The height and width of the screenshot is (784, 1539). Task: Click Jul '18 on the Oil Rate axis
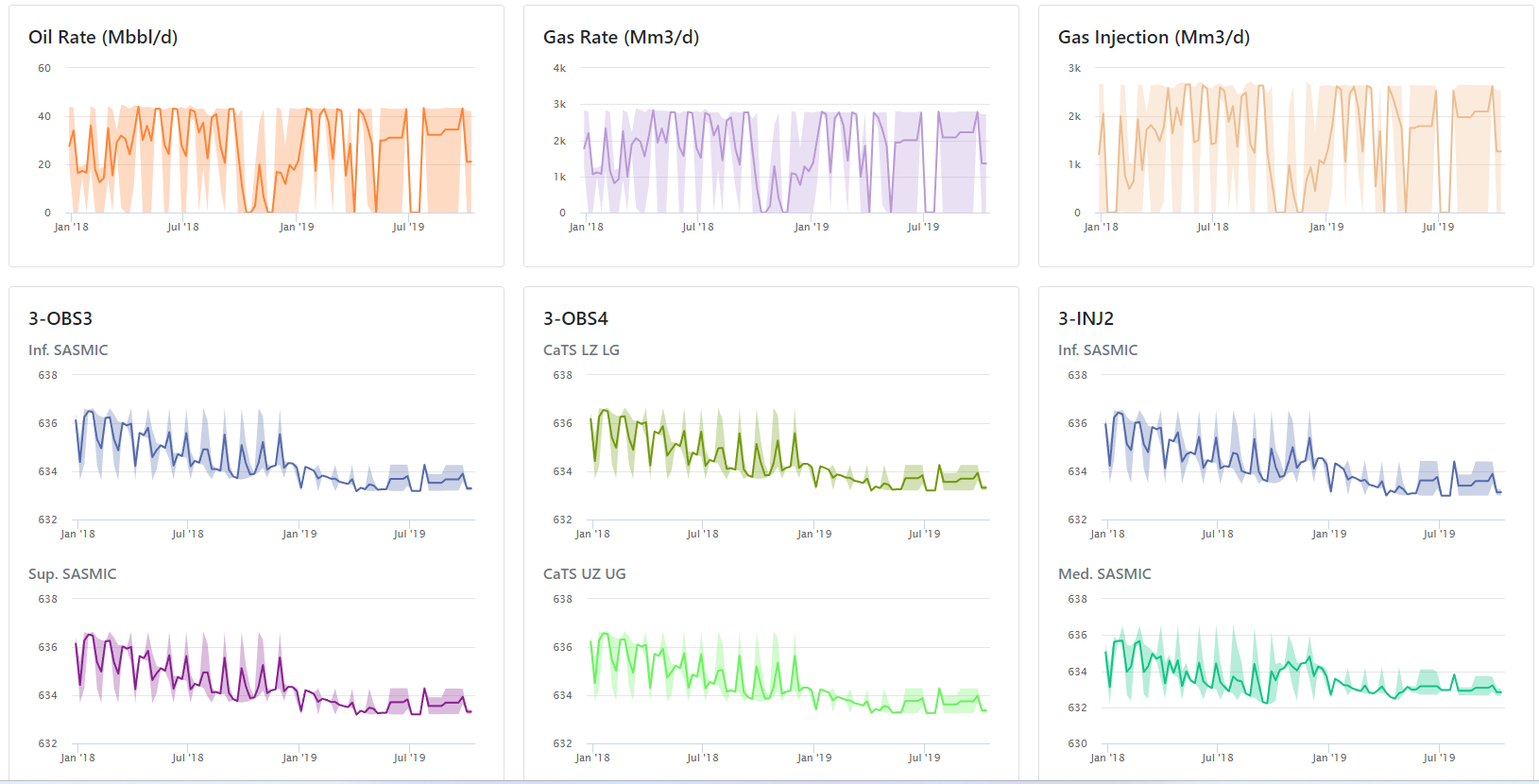pyautogui.click(x=183, y=227)
